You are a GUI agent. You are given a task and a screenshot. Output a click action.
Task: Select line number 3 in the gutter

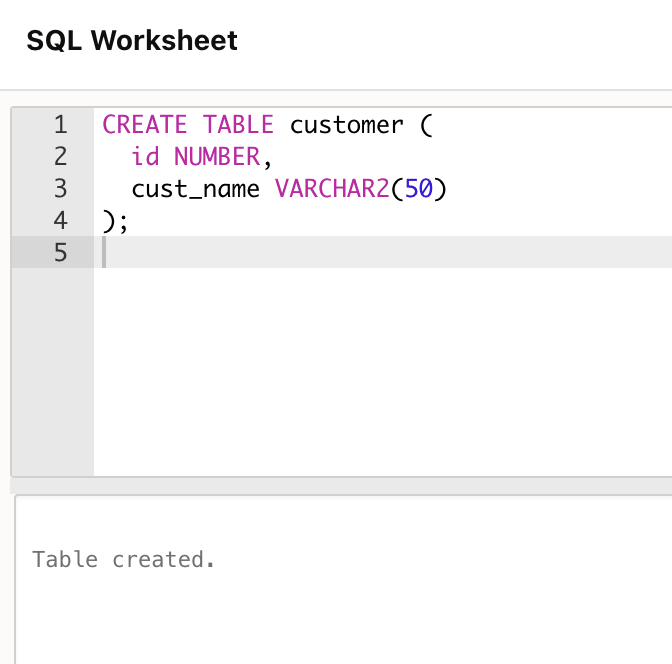[60, 189]
